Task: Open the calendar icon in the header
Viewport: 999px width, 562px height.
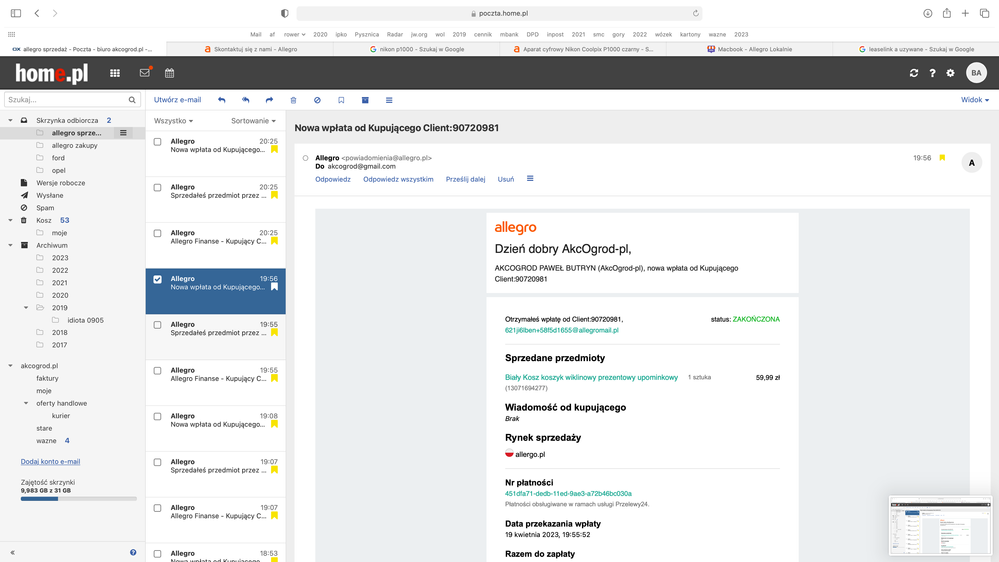Action: [170, 73]
